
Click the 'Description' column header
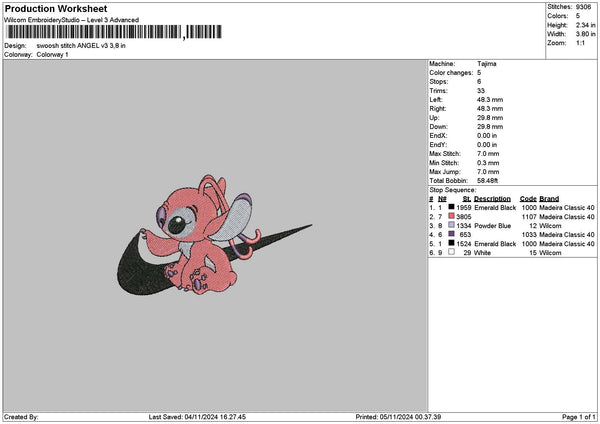coord(492,199)
